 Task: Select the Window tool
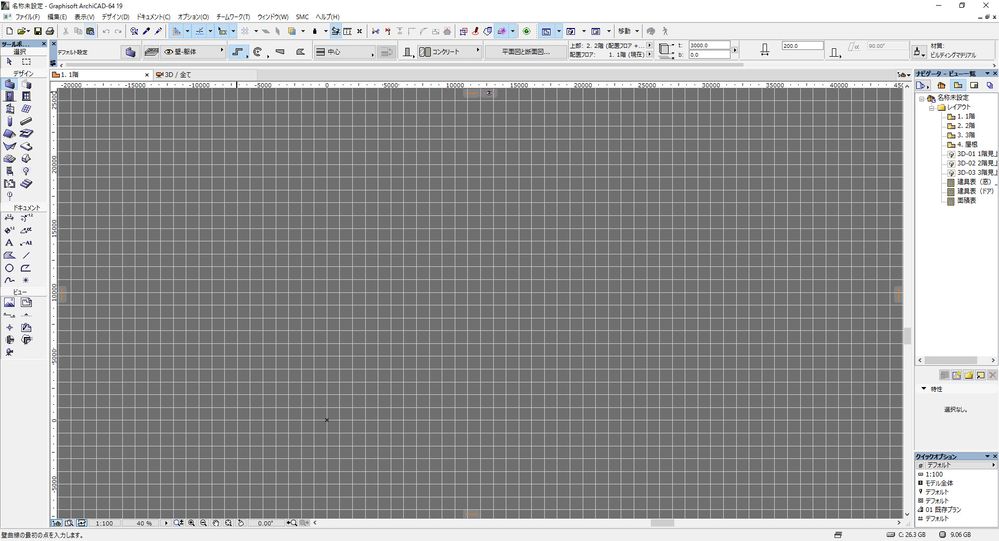click(26, 96)
